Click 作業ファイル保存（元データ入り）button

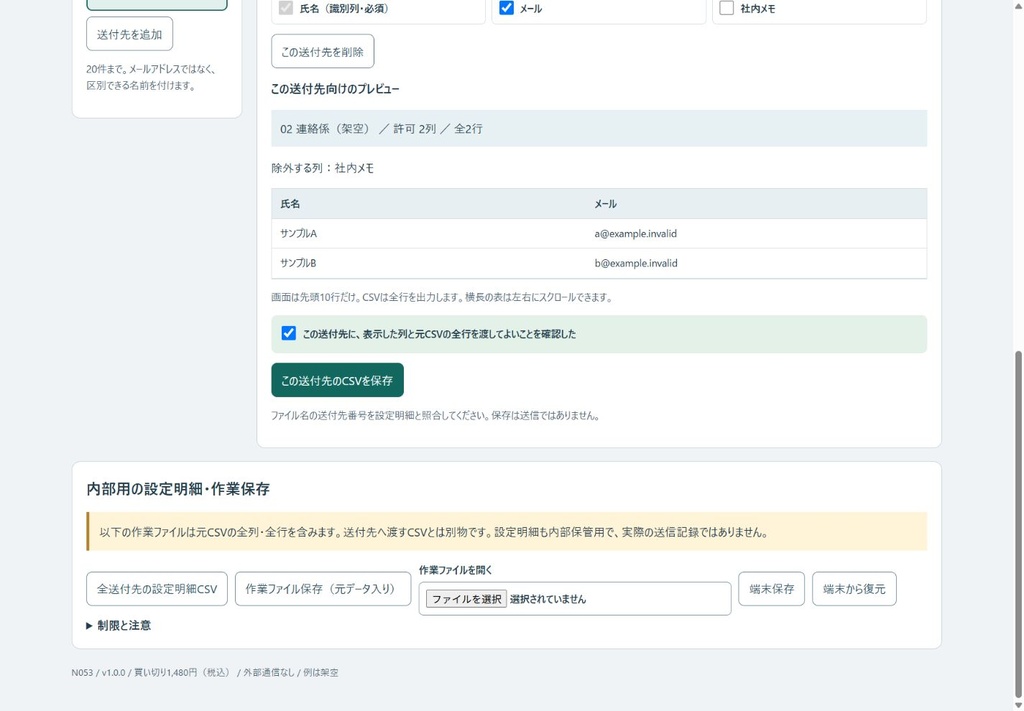click(323, 589)
